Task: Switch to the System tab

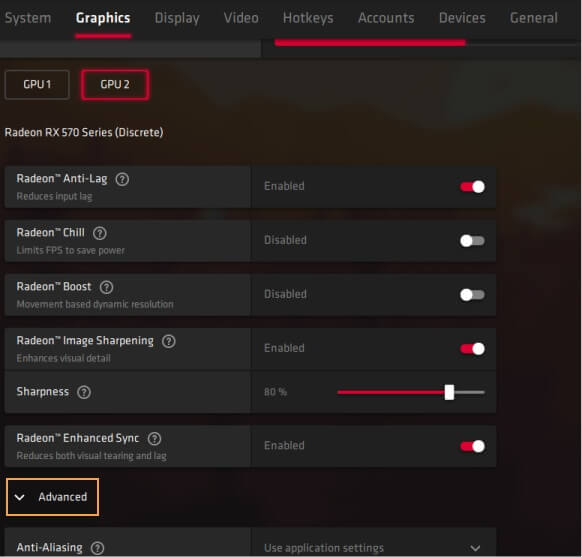Action: 28,18
